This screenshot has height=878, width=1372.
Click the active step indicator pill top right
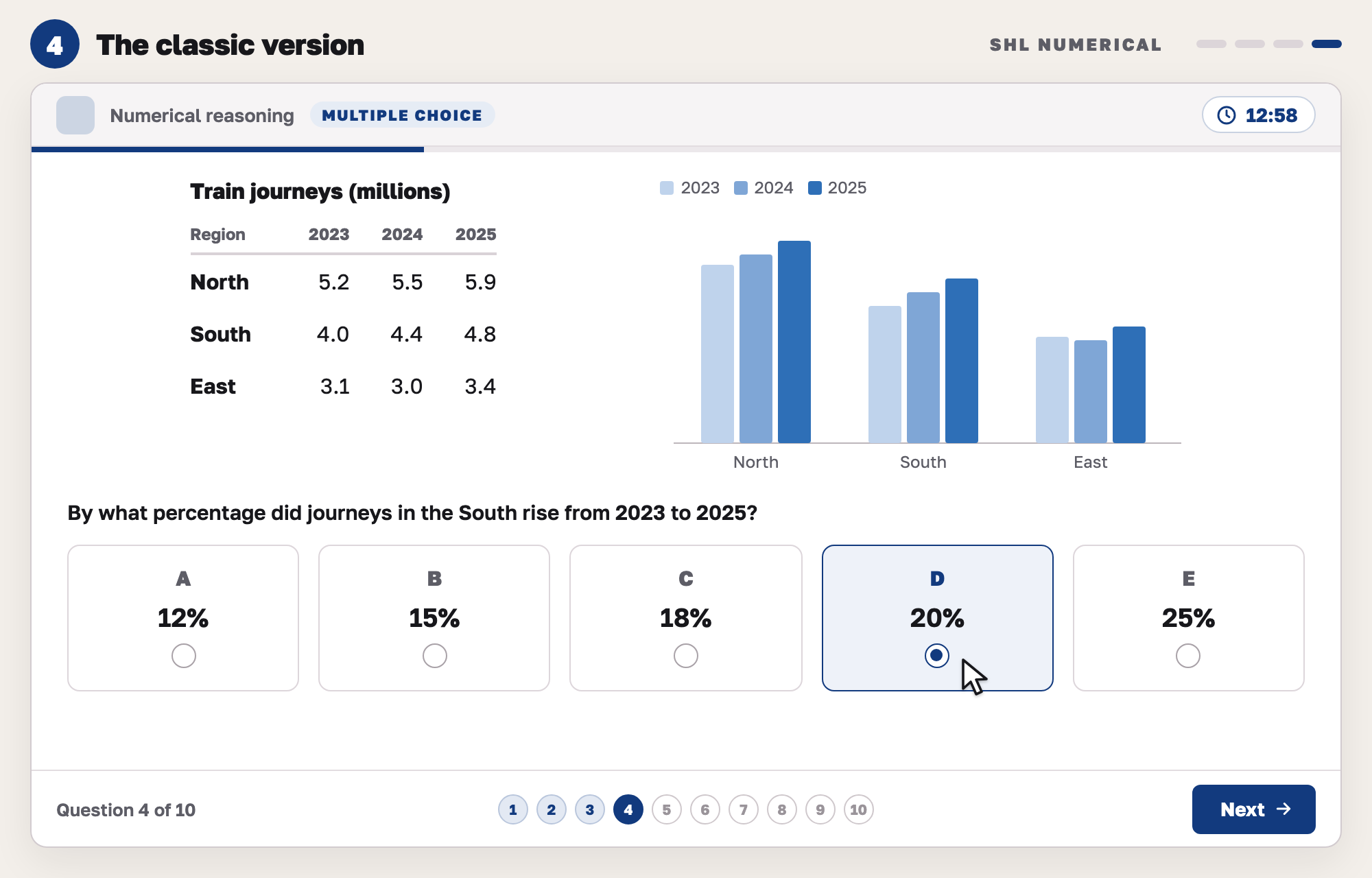1326,44
